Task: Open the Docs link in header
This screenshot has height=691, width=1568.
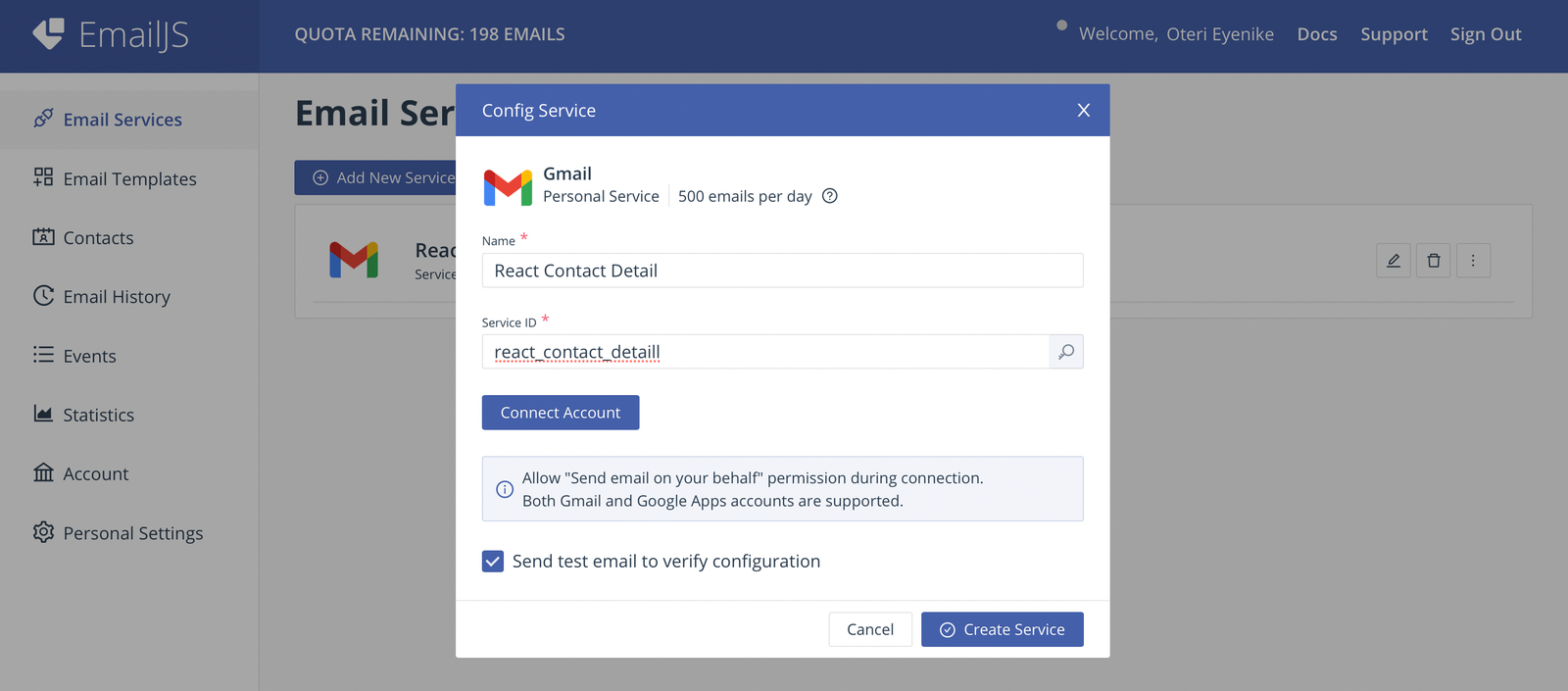Action: click(x=1317, y=34)
